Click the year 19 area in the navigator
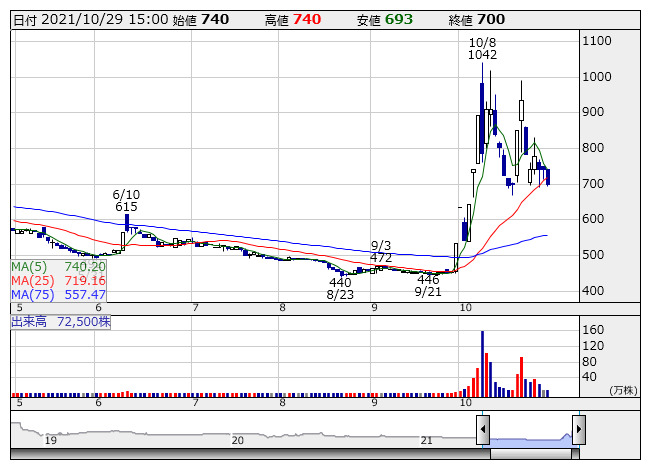The height and width of the screenshot is (470, 653). [50, 439]
